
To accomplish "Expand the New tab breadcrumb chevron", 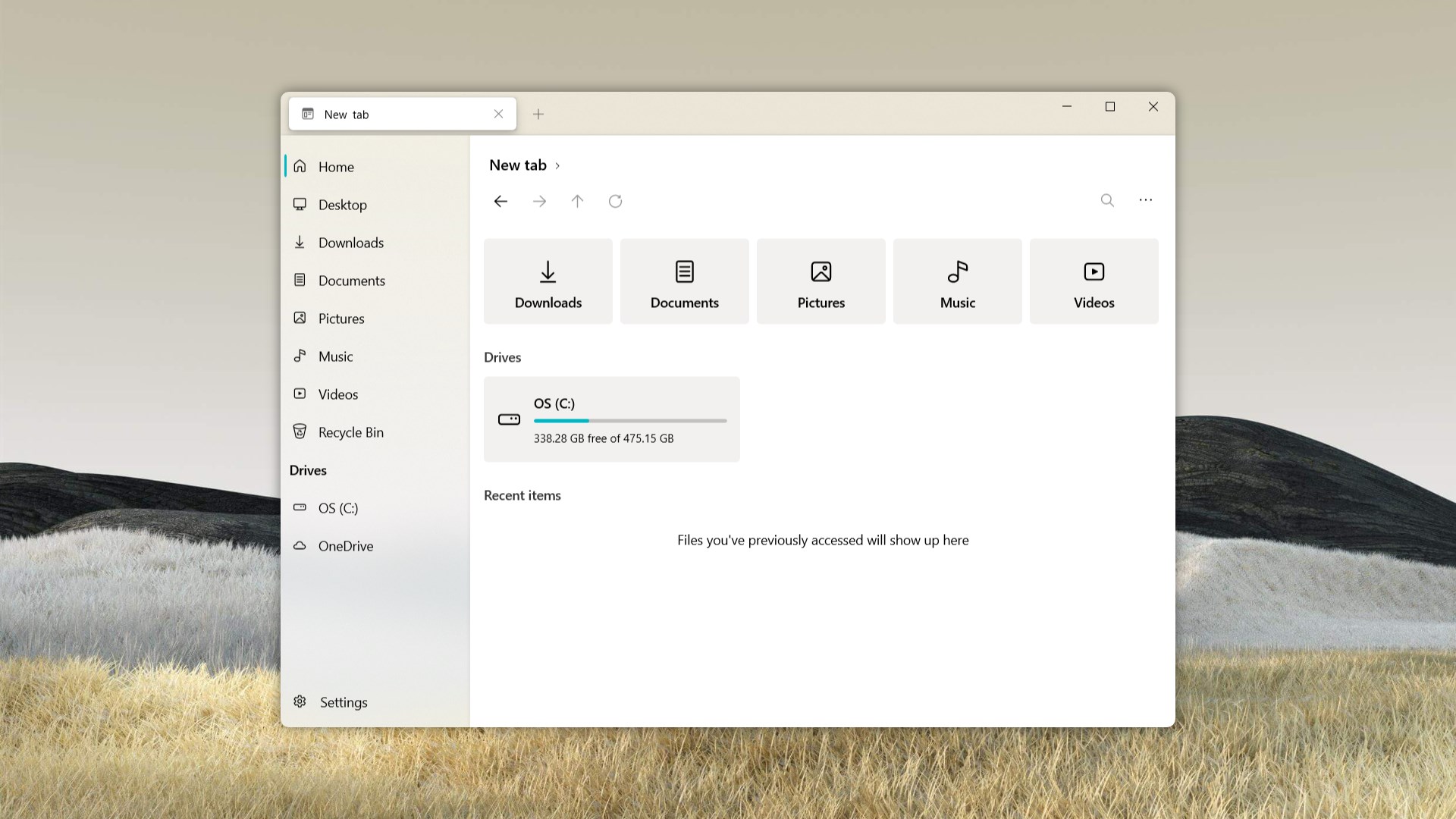I will [558, 165].
